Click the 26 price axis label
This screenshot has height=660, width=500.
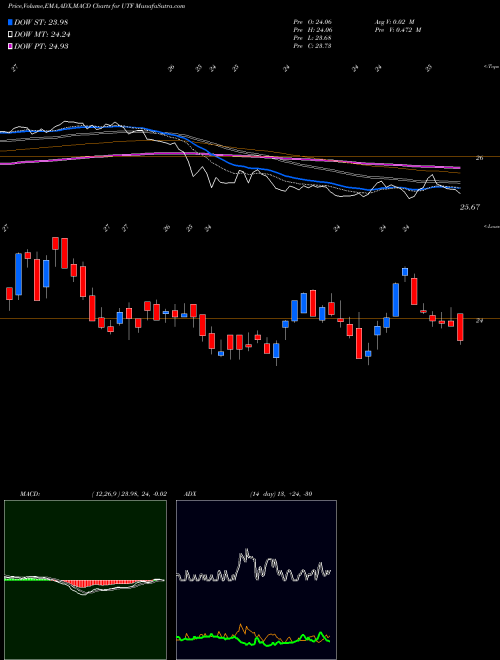coord(479,158)
